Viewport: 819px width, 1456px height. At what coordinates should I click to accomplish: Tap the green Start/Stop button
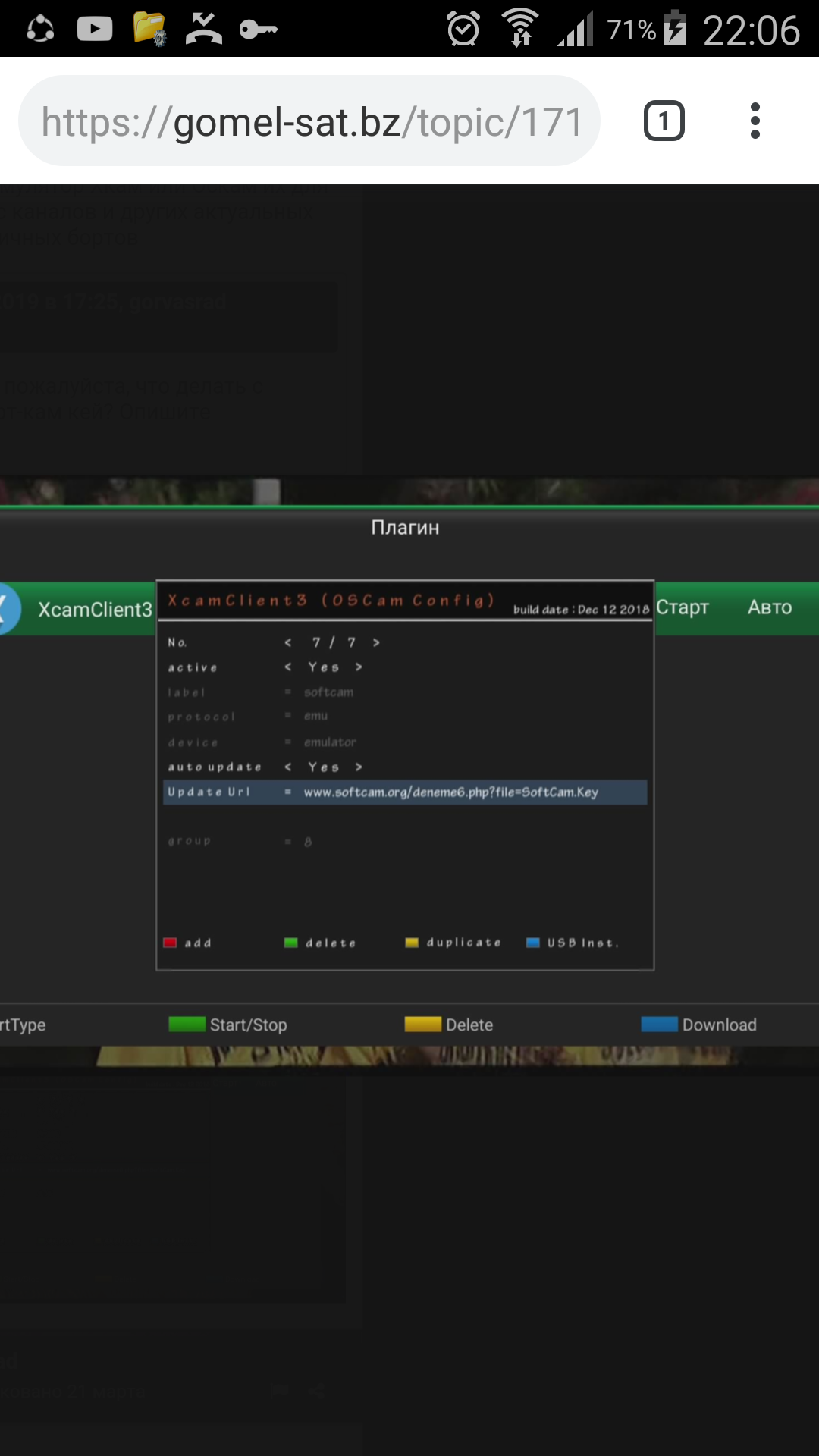(227, 1025)
